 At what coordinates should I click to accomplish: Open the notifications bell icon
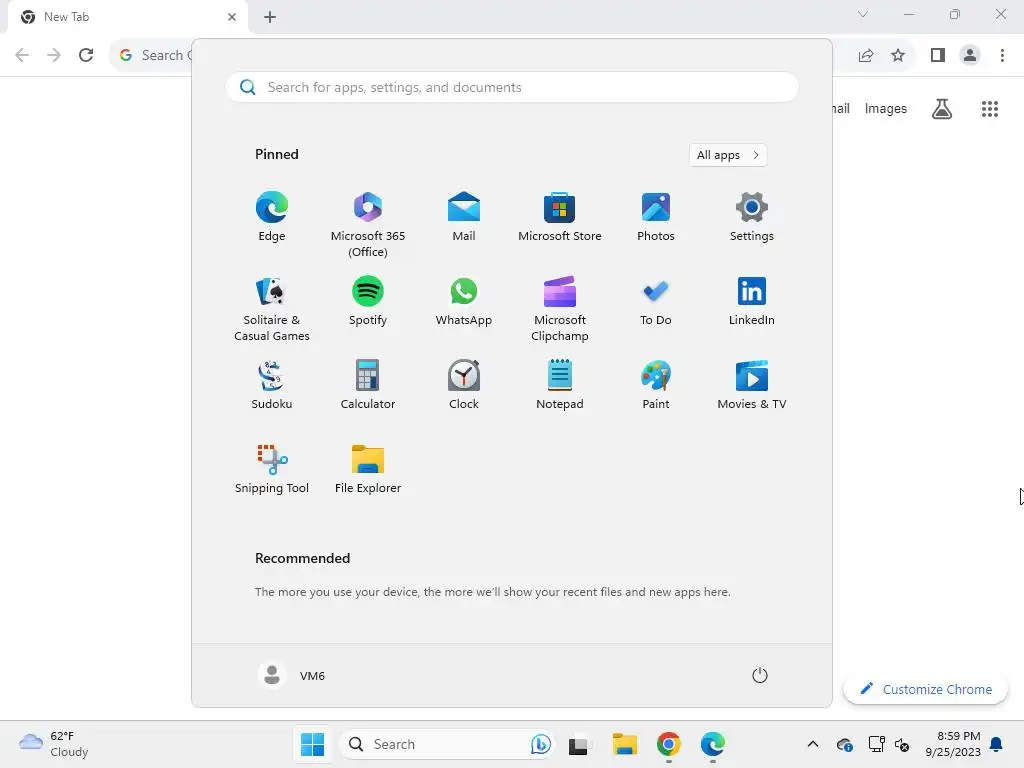click(997, 744)
